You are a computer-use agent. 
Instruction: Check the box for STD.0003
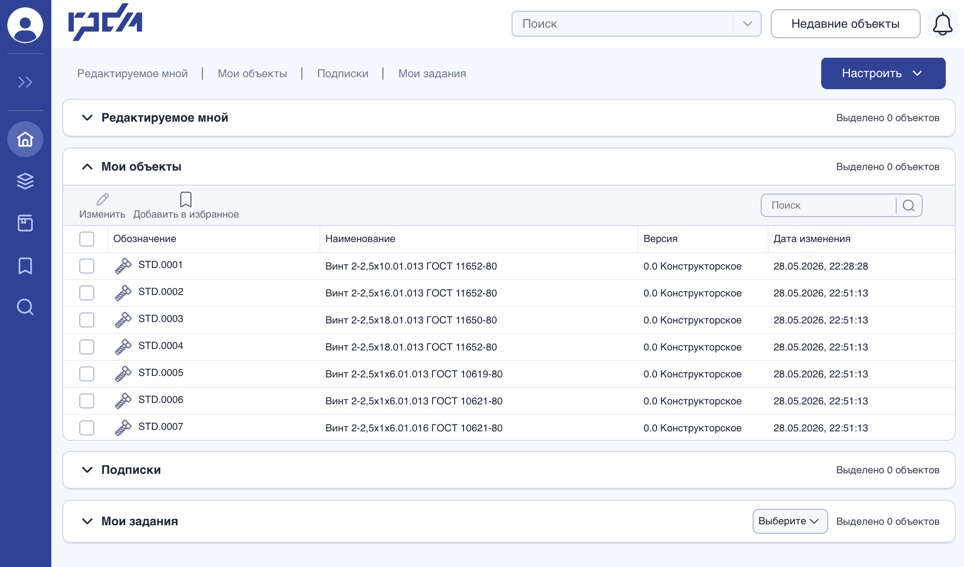tap(87, 320)
